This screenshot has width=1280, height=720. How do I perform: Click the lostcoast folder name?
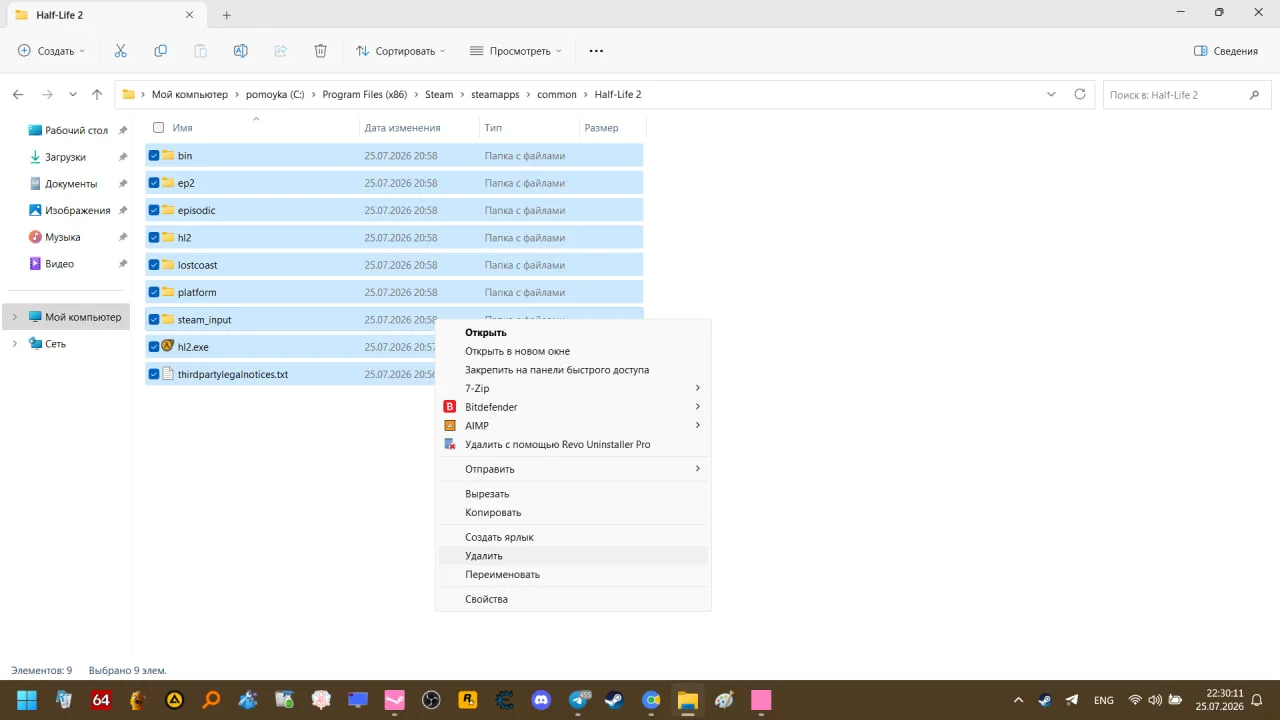pyautogui.click(x=197, y=265)
